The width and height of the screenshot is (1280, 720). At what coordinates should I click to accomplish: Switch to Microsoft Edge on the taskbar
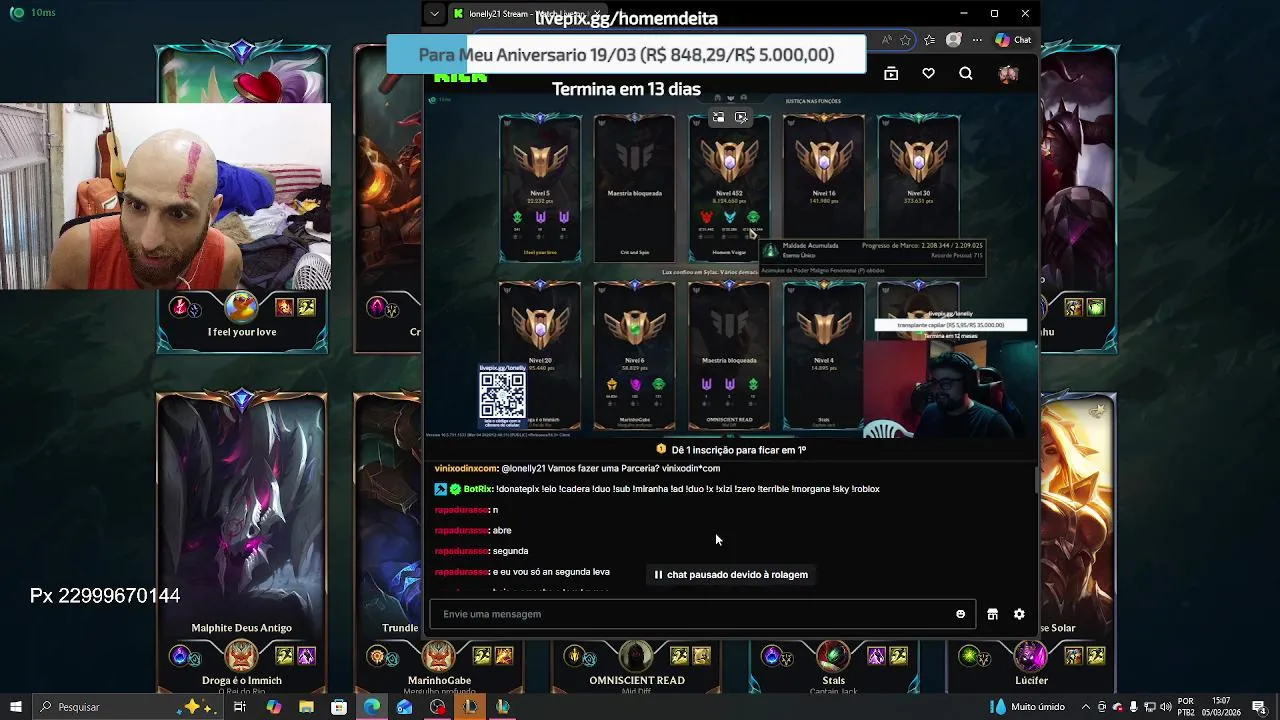point(372,707)
